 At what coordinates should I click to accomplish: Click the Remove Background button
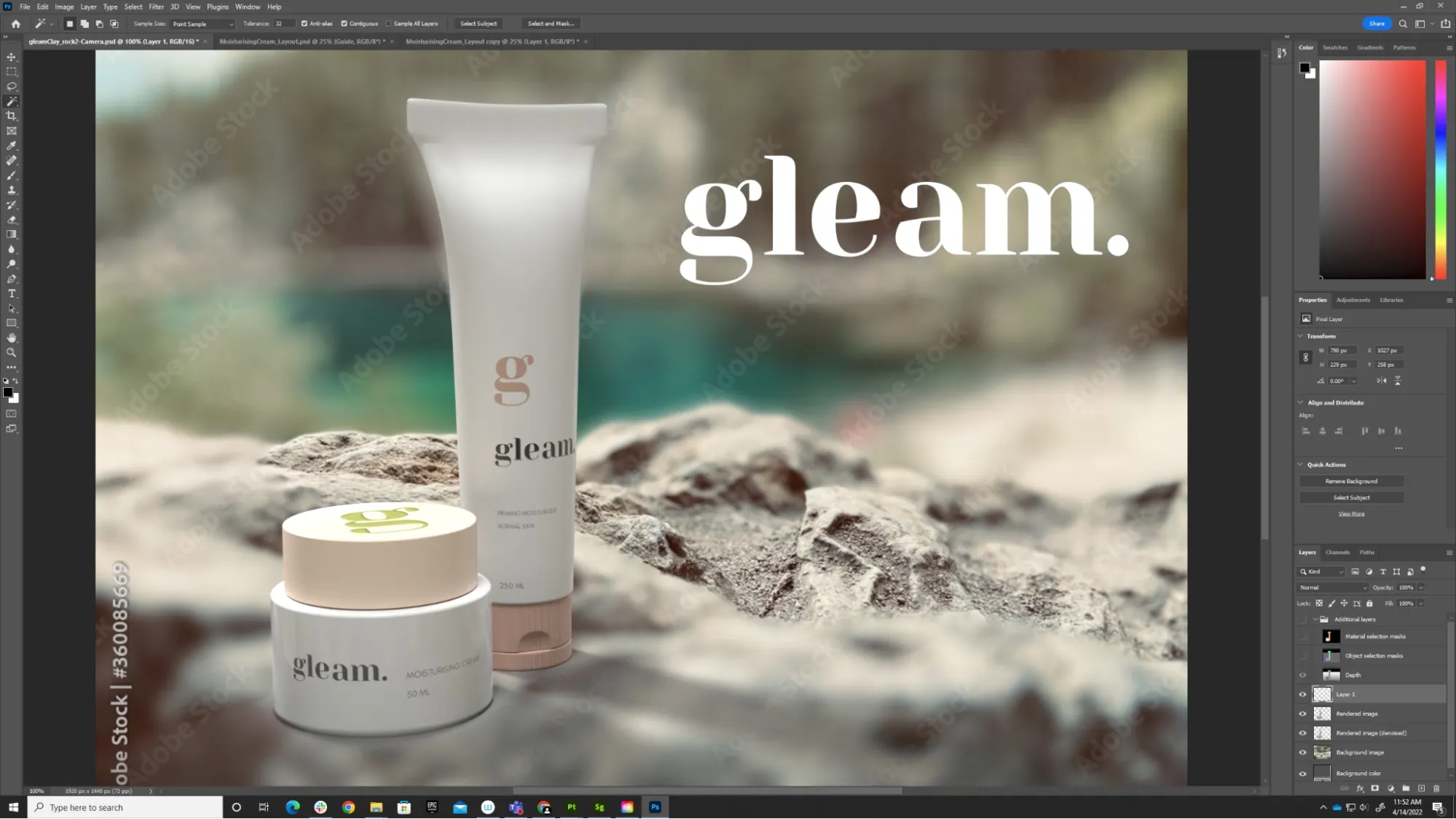(x=1351, y=481)
